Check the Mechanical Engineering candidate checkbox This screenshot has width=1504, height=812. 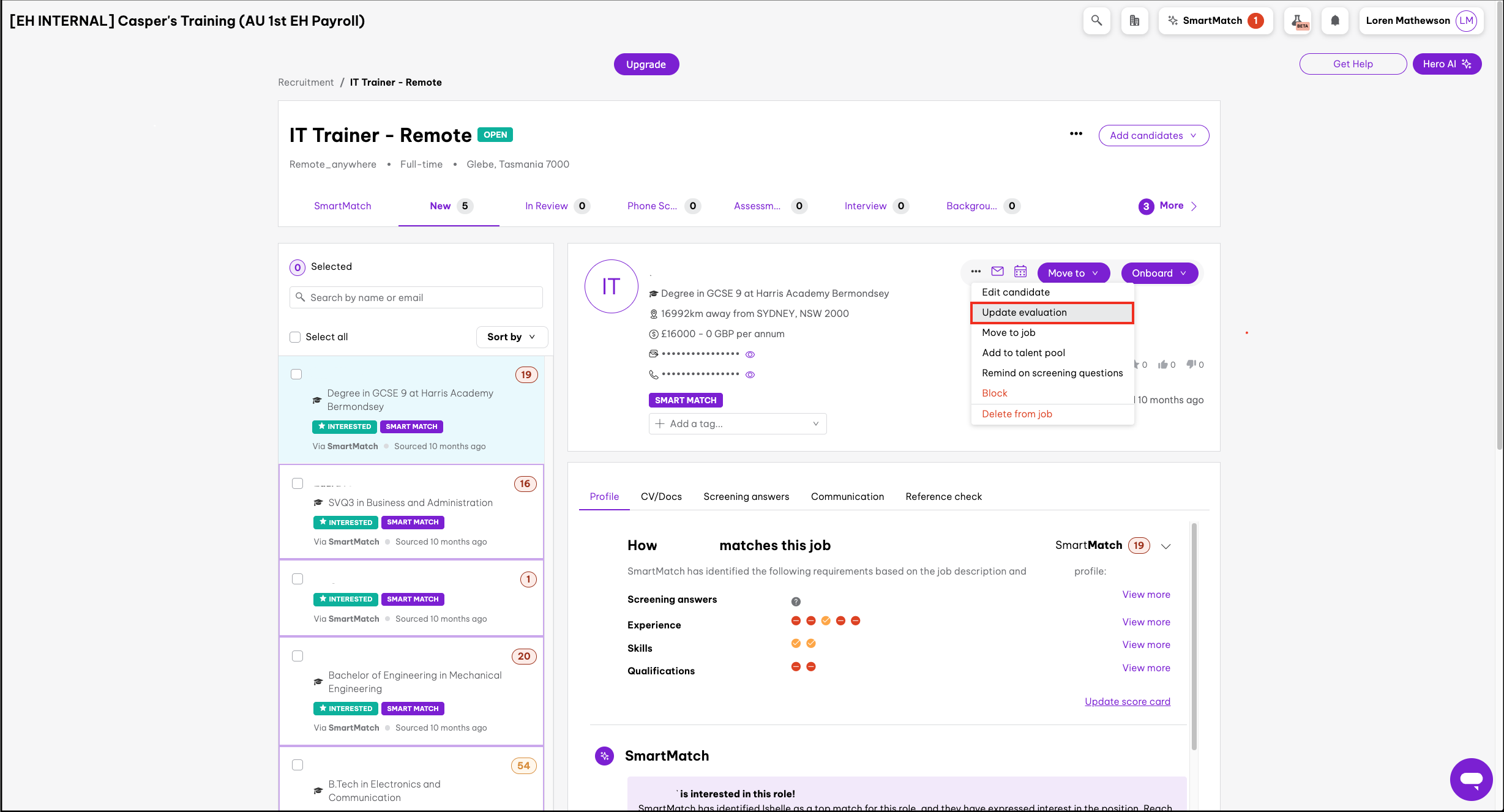(297, 656)
